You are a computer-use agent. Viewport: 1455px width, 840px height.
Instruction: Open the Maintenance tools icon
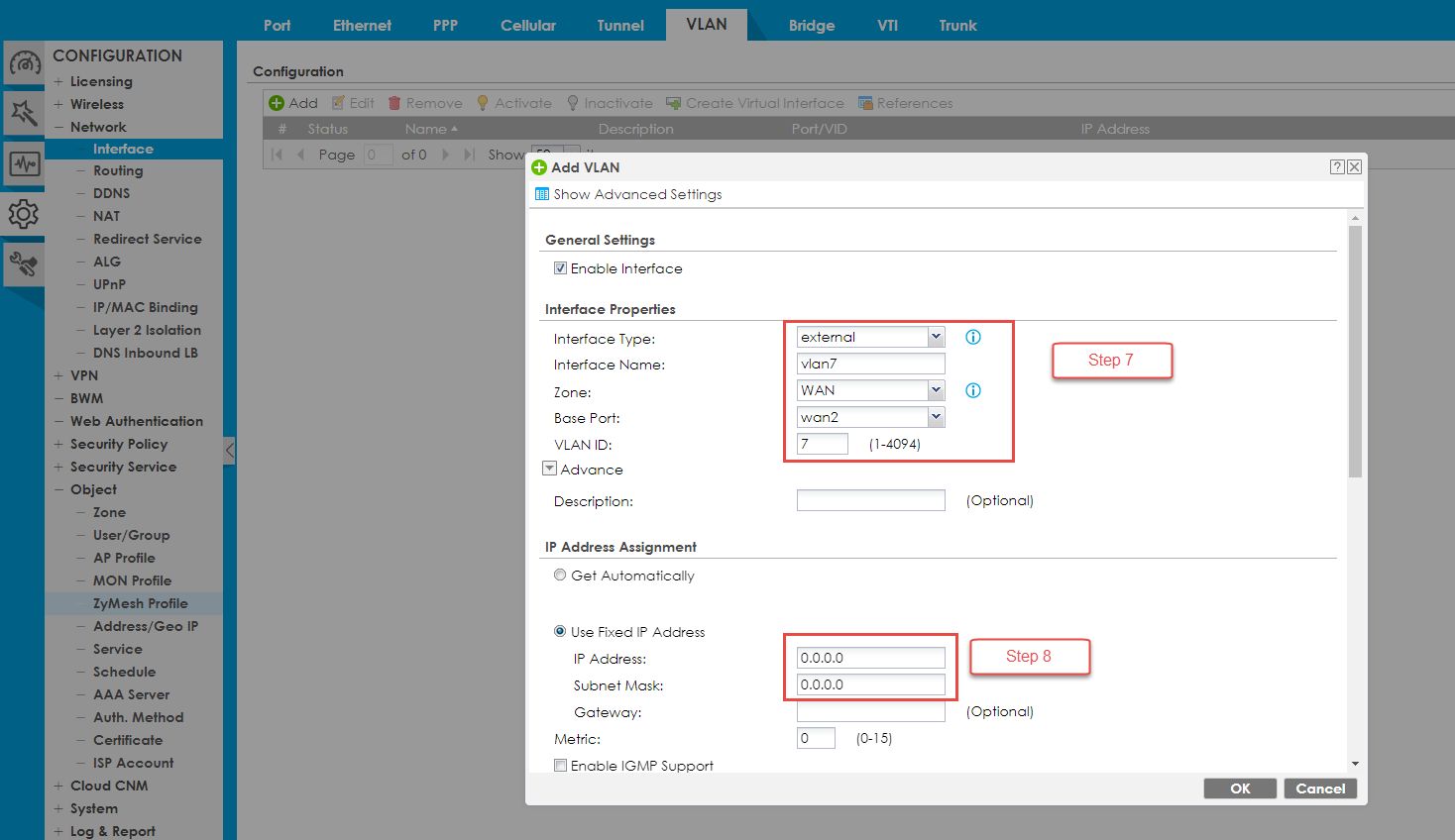24,263
